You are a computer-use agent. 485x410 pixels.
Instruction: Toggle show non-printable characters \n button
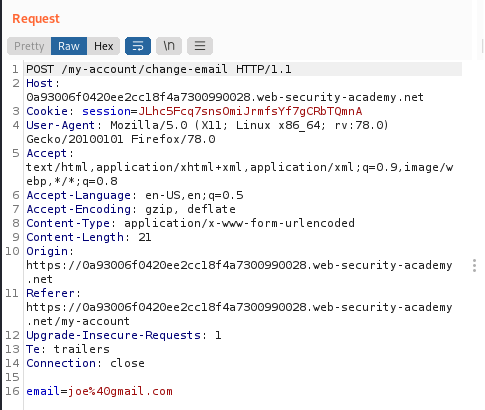(x=169, y=46)
